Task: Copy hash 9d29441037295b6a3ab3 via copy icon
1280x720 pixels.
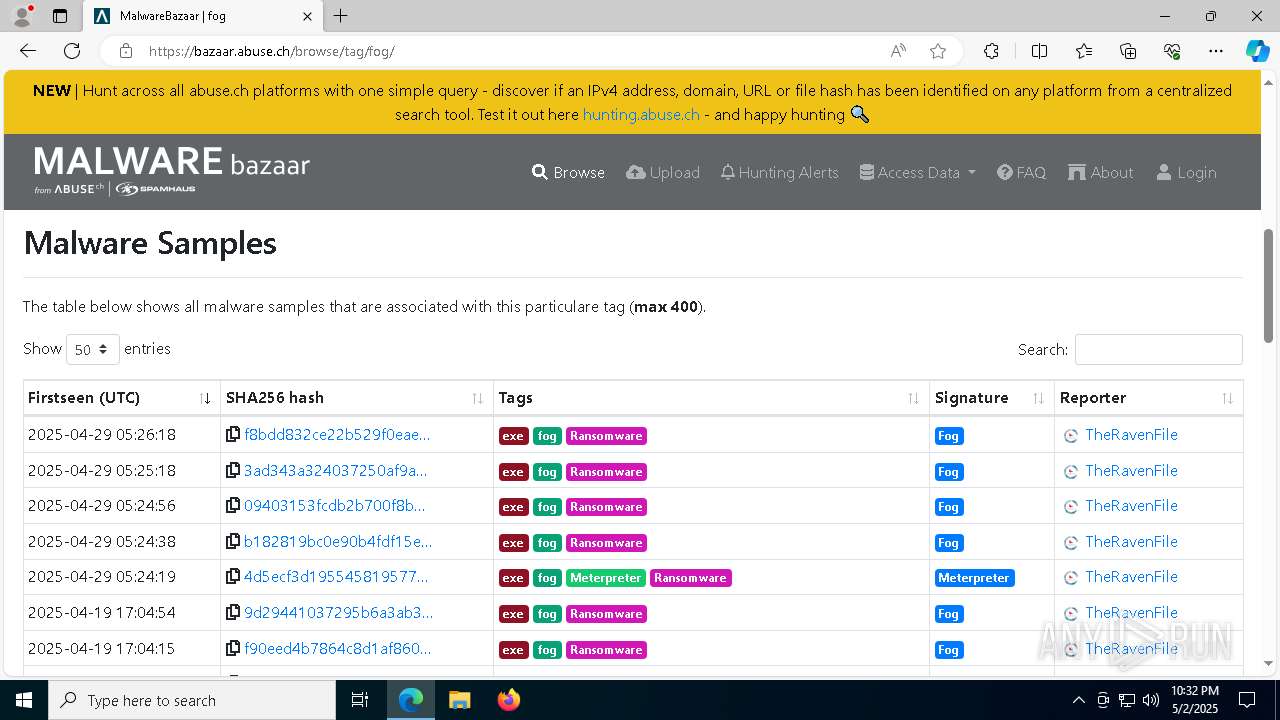Action: [233, 613]
